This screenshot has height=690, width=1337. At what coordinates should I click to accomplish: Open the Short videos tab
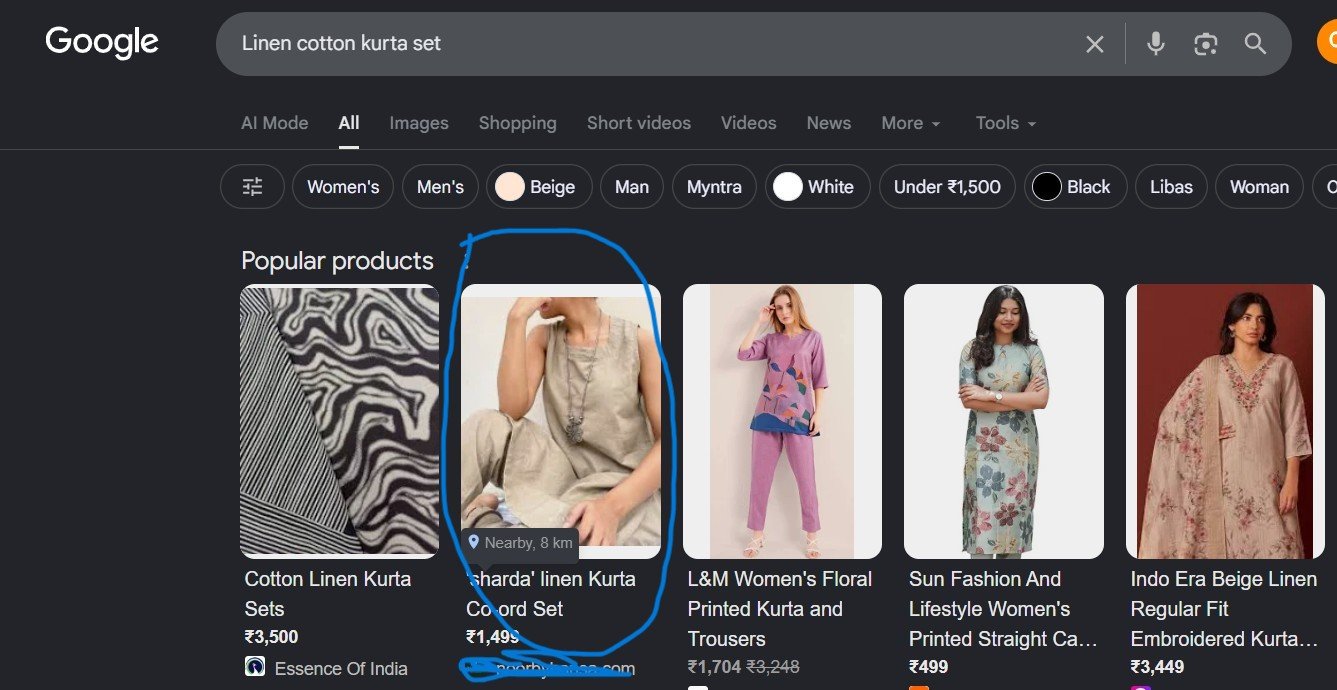click(639, 123)
